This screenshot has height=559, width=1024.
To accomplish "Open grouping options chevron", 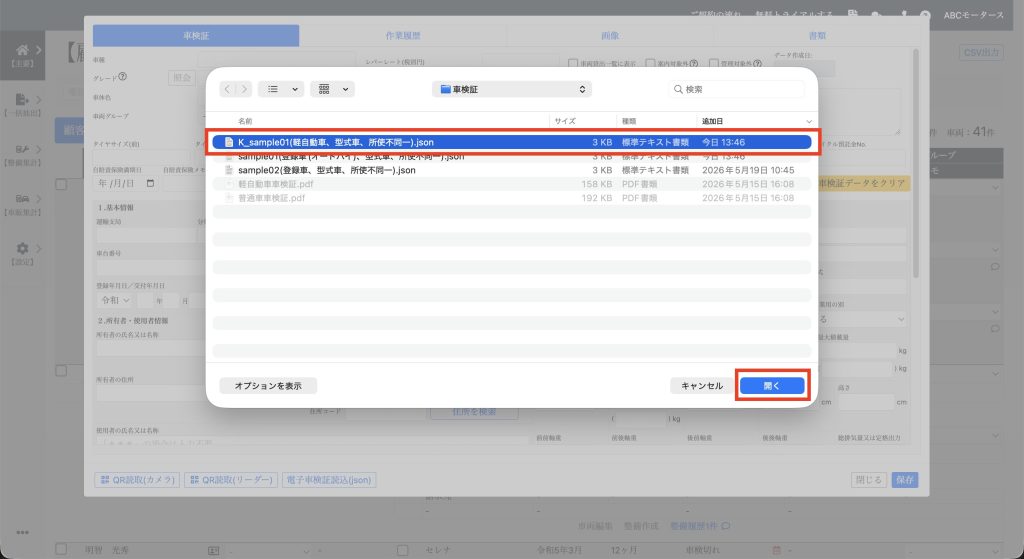I will point(345,89).
